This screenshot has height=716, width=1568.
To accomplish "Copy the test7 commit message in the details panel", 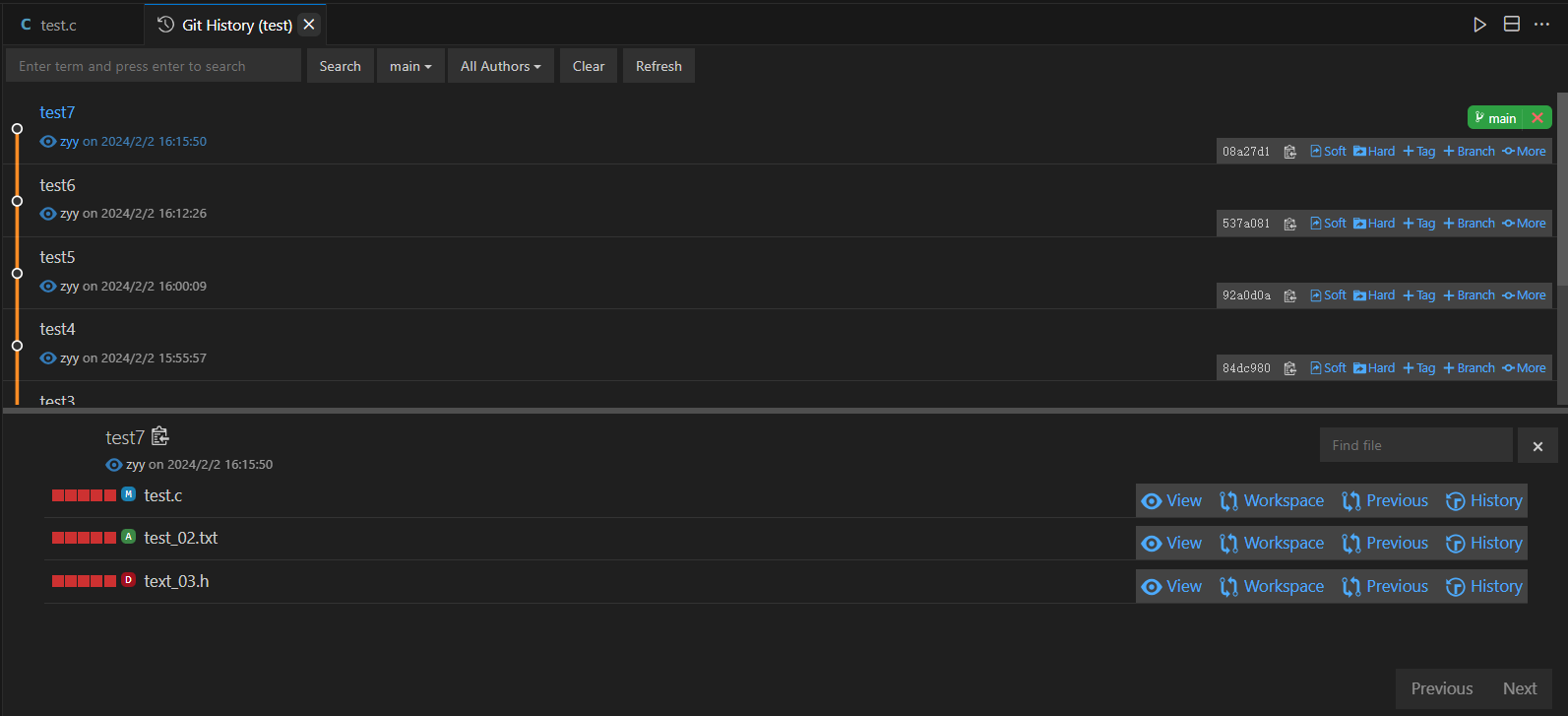I will [160, 436].
